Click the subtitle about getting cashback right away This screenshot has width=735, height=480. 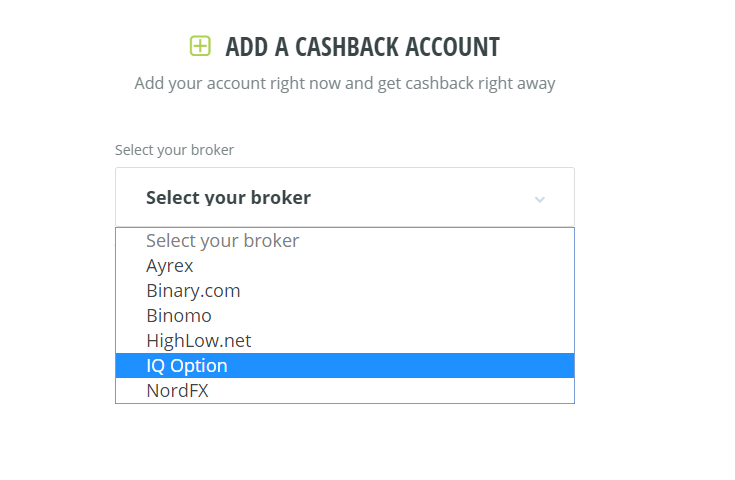[345, 83]
